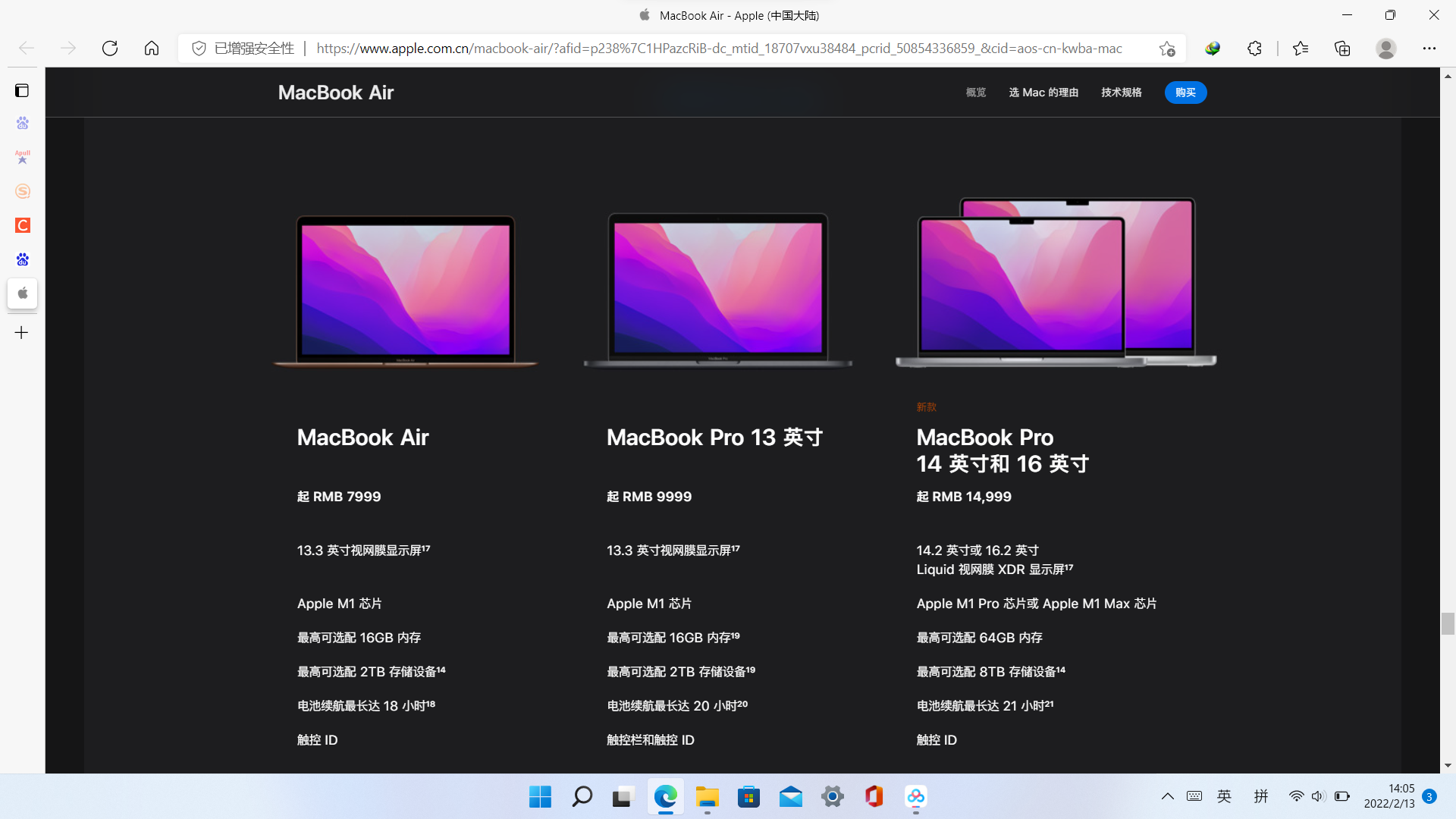Click the touch keyboard icon in taskbar
1456x819 pixels.
tap(1194, 796)
